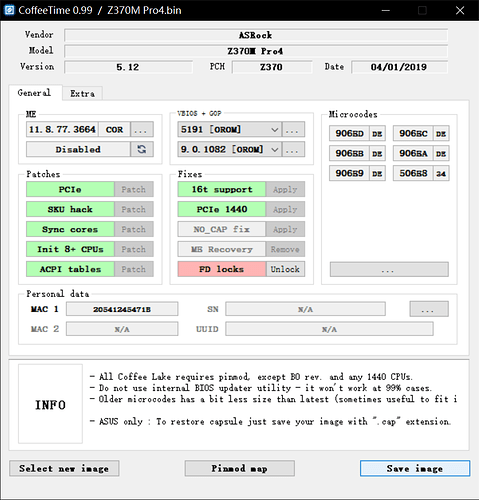Click Patch button for SKU hack
The width and height of the screenshot is (479, 500).
click(x=134, y=209)
